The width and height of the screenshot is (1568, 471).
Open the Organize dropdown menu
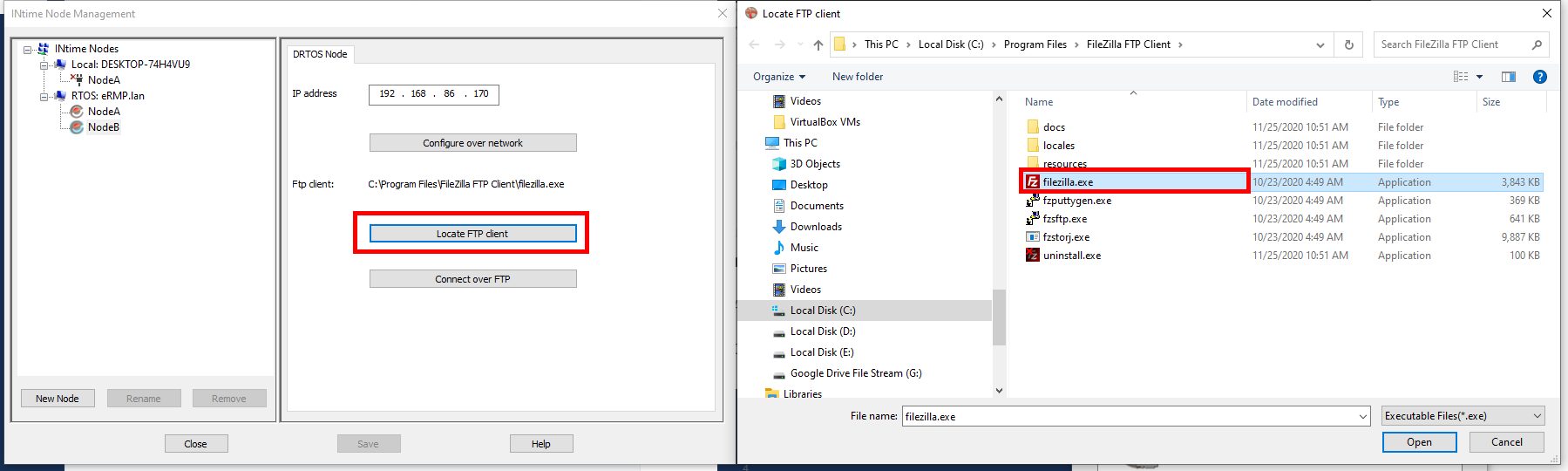point(779,77)
